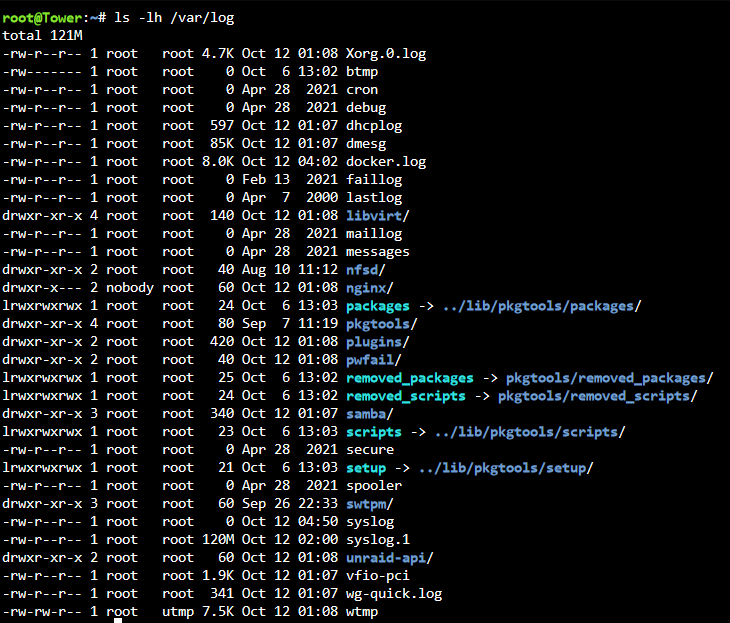The image size is (730, 623).
Task: Click the -rw-rw-r-- permissions of wtmp
Action: pyautogui.click(x=42, y=612)
